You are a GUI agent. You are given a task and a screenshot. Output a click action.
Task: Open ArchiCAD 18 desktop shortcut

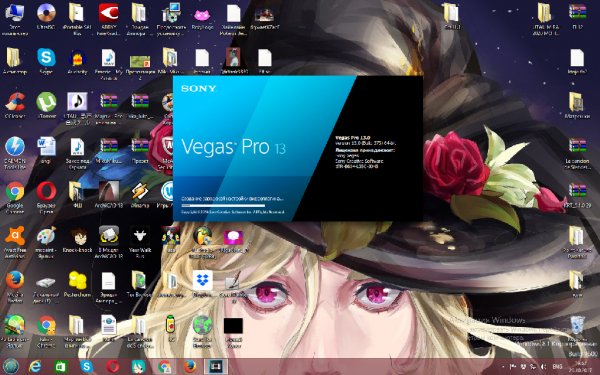pos(109,191)
